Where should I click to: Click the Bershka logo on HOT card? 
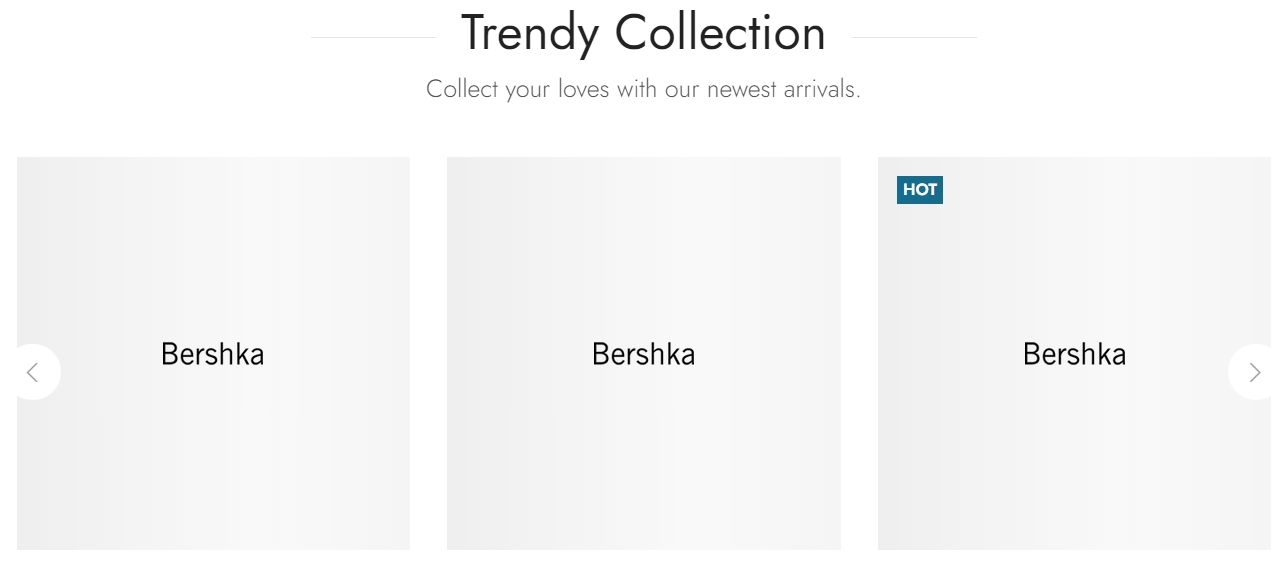[x=1074, y=354]
